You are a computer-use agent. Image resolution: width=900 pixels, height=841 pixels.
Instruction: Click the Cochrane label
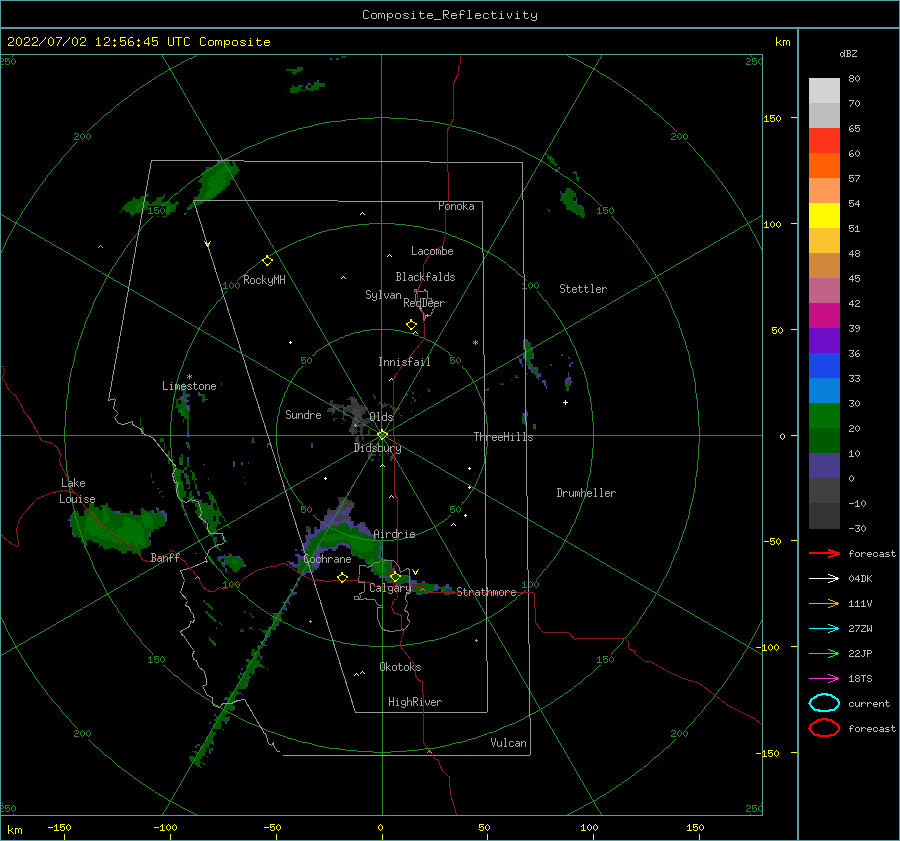click(x=327, y=559)
